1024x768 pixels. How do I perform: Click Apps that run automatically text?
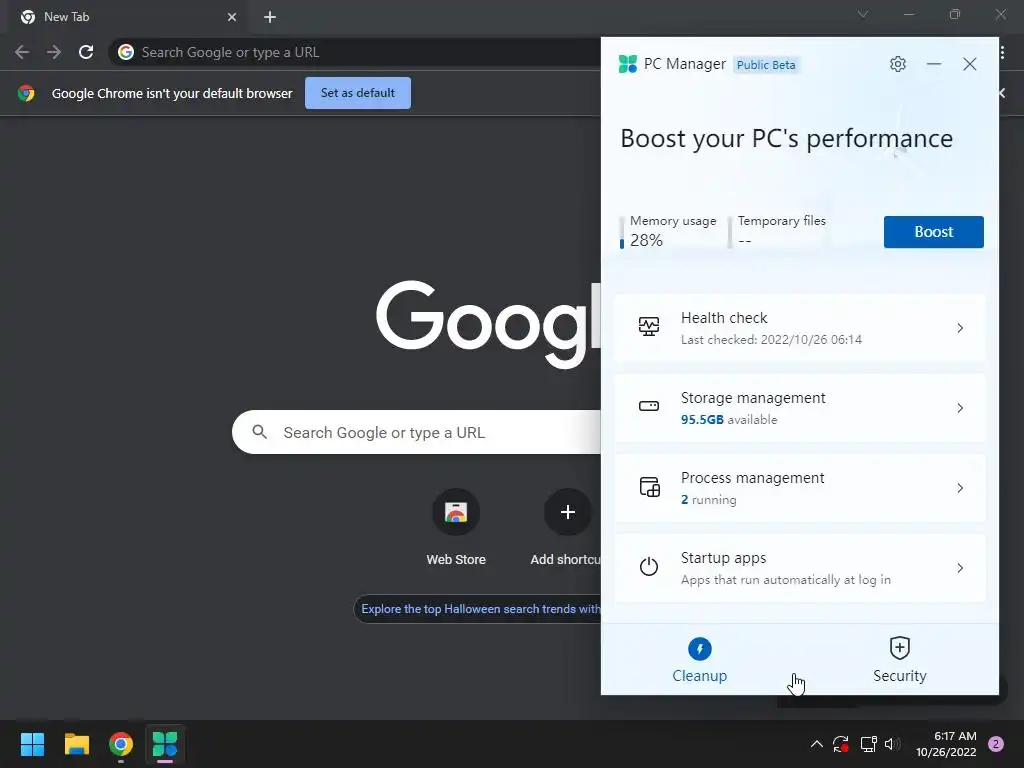pyautogui.click(x=786, y=580)
